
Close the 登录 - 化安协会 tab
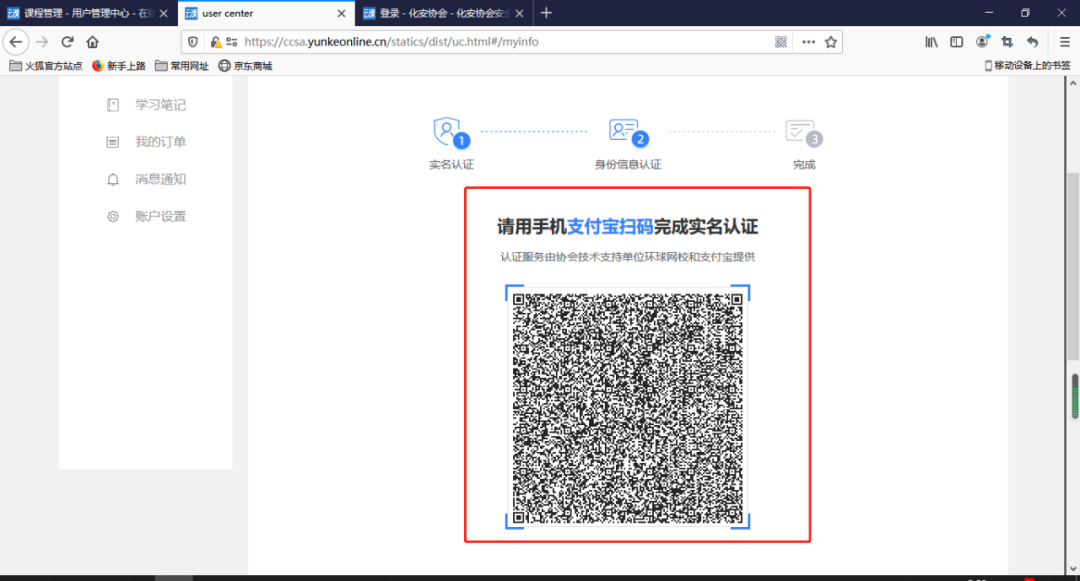coord(519,13)
